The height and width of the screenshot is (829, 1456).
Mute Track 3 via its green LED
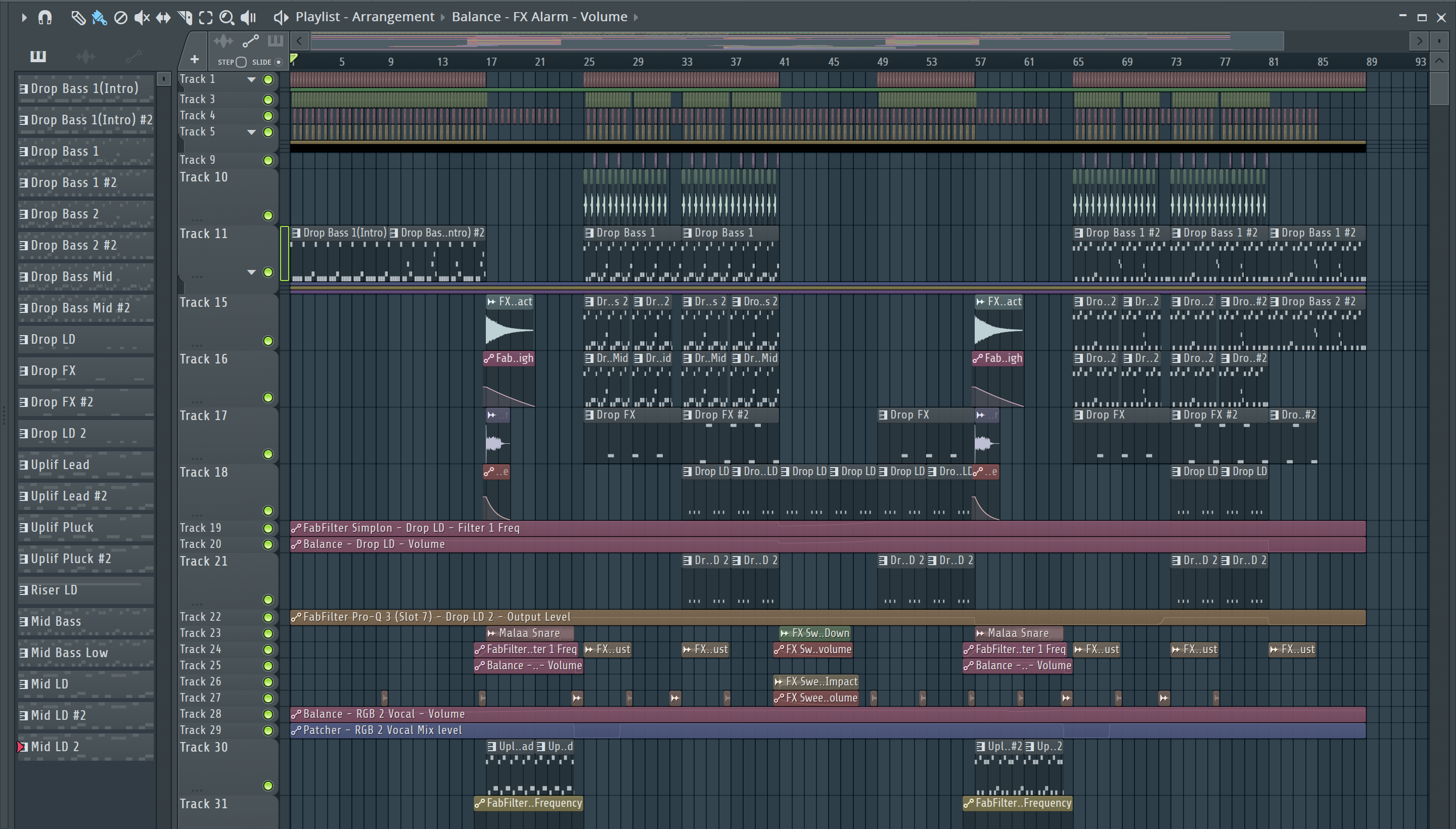pyautogui.click(x=267, y=100)
